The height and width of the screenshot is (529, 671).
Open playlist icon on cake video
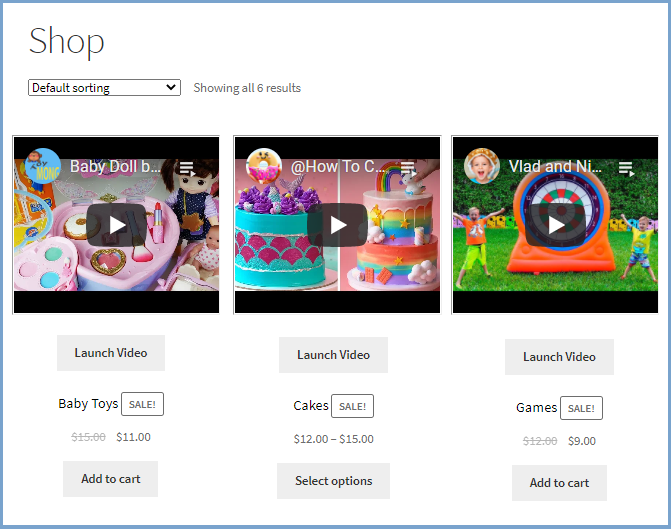pyautogui.click(x=408, y=168)
